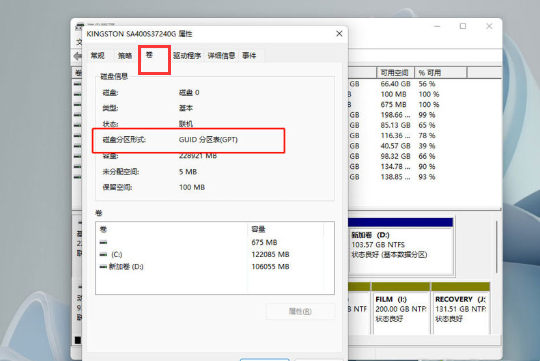
Task: Click the 99 % available cell
Action: 427,115
